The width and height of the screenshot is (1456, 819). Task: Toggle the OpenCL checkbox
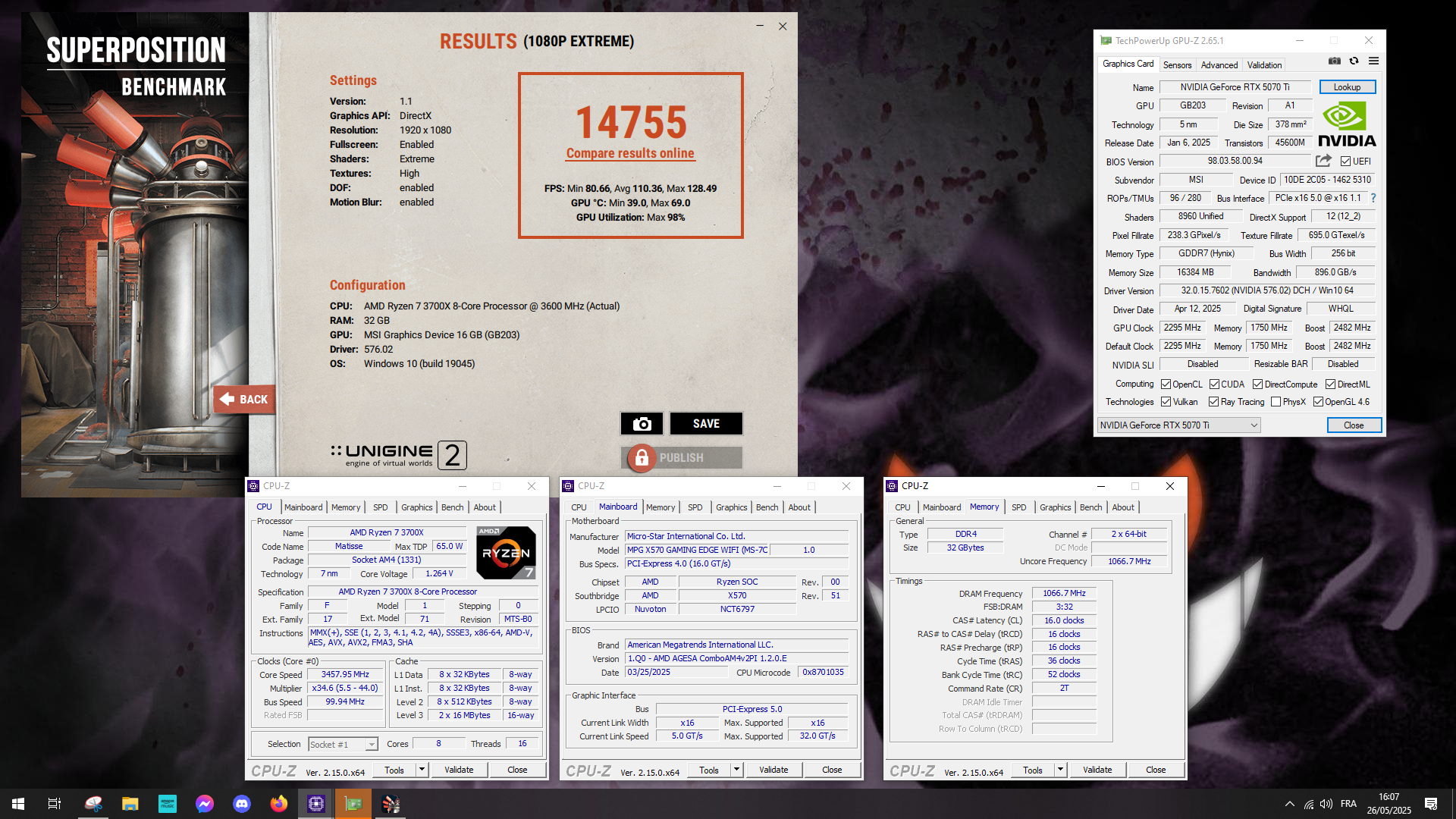point(1166,384)
